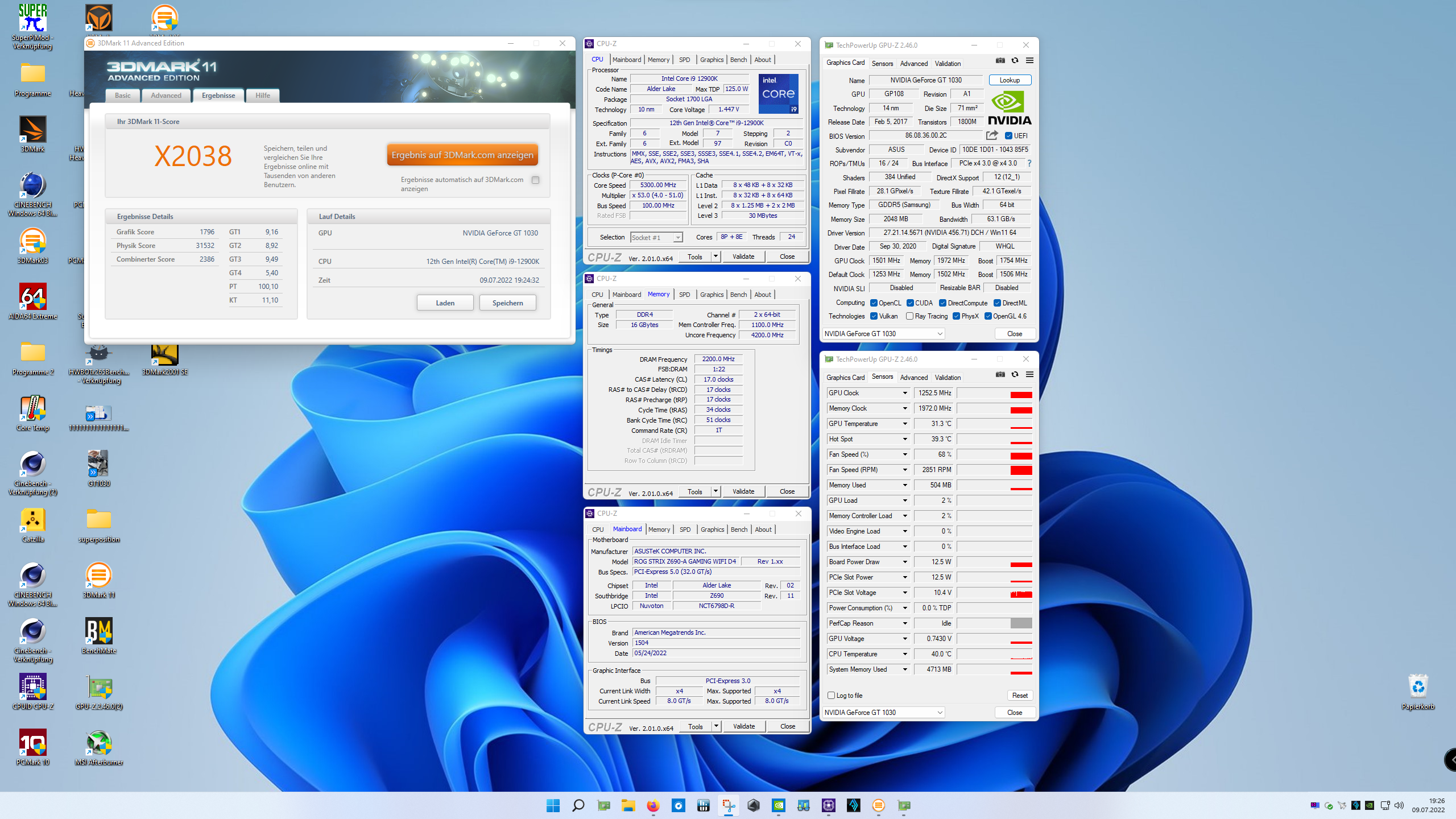Toggle the PhysX checkbox in GPU-Z
The height and width of the screenshot is (819, 1456).
point(957,316)
